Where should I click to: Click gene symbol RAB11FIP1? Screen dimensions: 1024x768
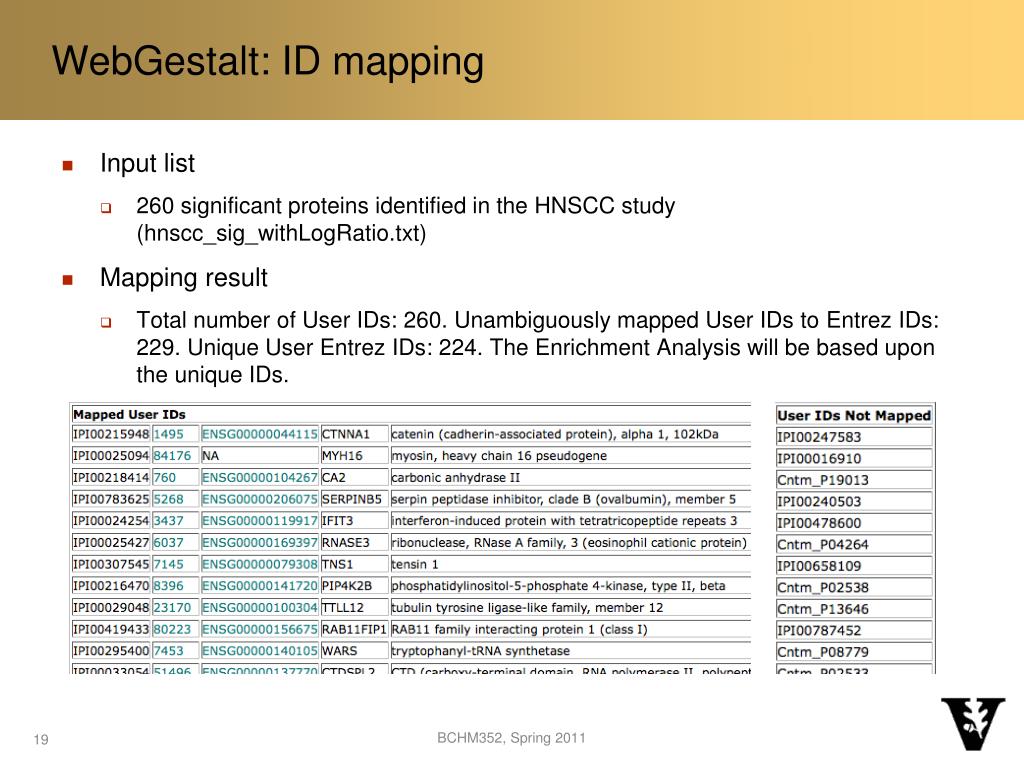354,630
